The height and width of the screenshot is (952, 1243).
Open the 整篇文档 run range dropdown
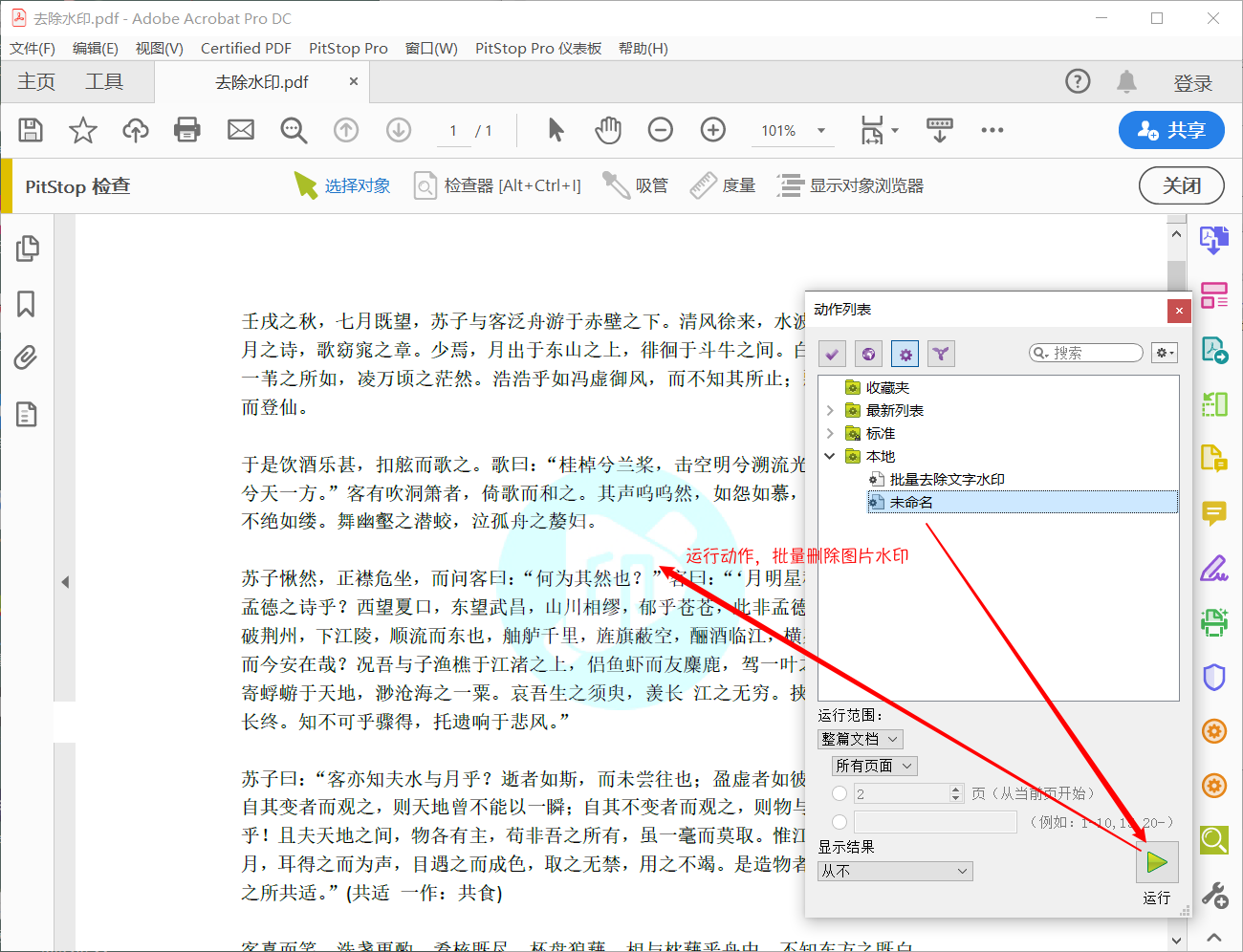pyautogui.click(x=861, y=739)
